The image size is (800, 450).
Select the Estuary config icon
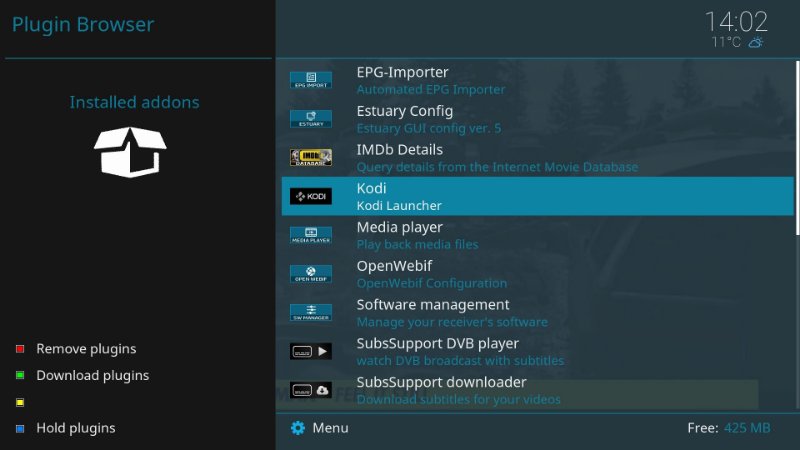(310, 119)
